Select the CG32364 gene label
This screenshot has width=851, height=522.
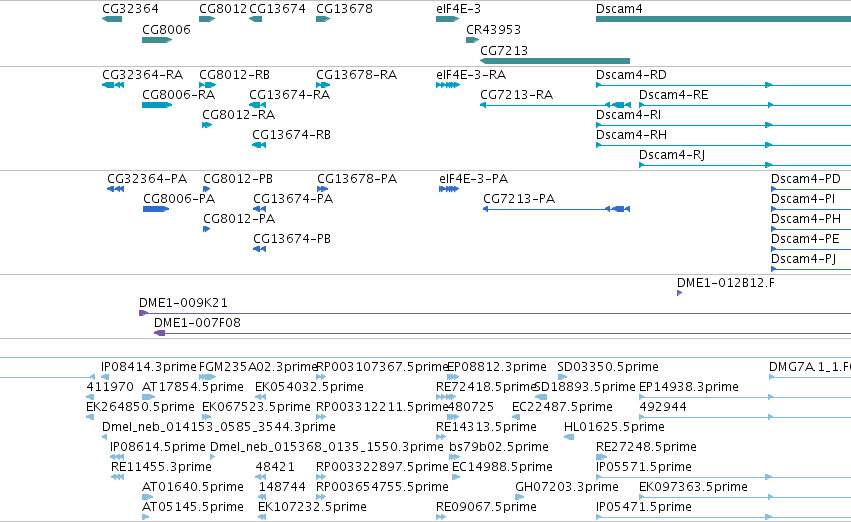coord(130,9)
